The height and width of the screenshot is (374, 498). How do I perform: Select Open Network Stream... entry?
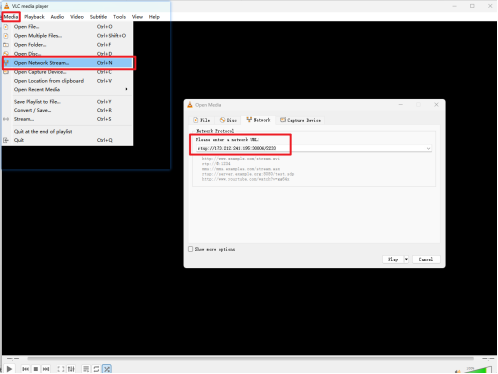pyautogui.click(x=68, y=63)
